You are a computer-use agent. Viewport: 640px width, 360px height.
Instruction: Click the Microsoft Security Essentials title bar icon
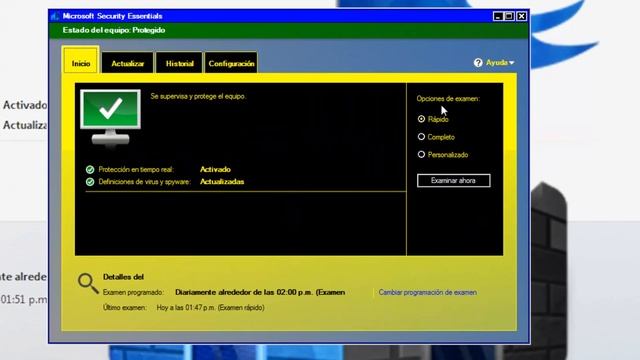tap(55, 16)
